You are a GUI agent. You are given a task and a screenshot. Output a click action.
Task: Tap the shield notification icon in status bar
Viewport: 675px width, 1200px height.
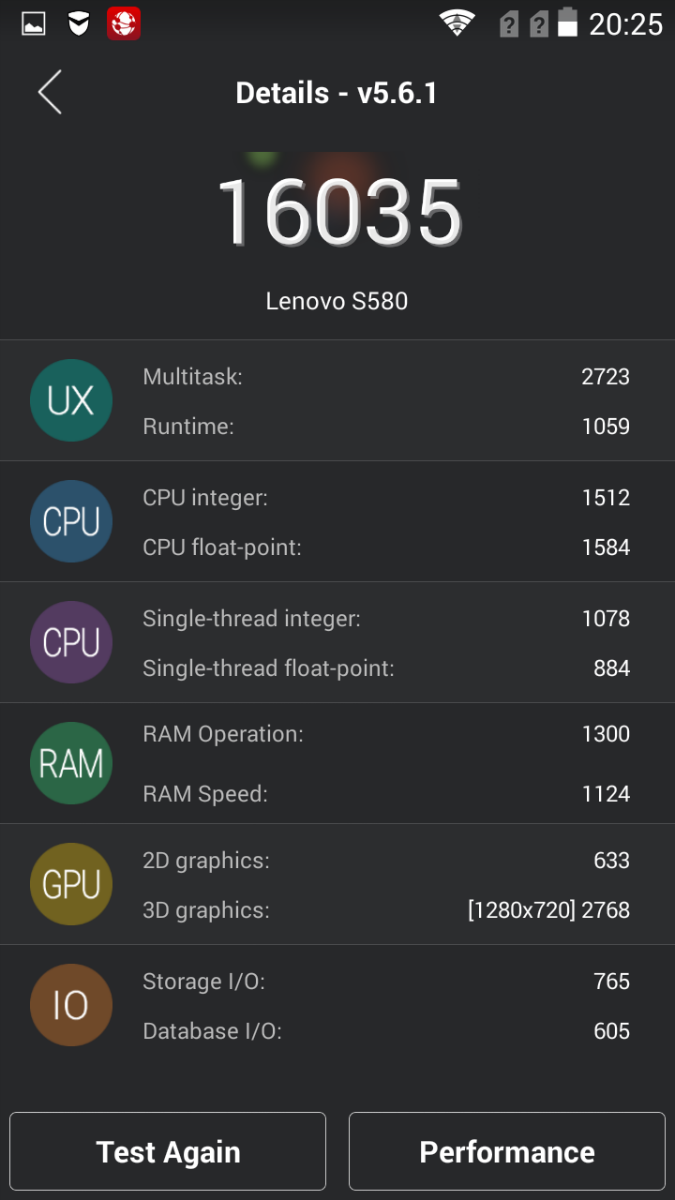coord(79,23)
